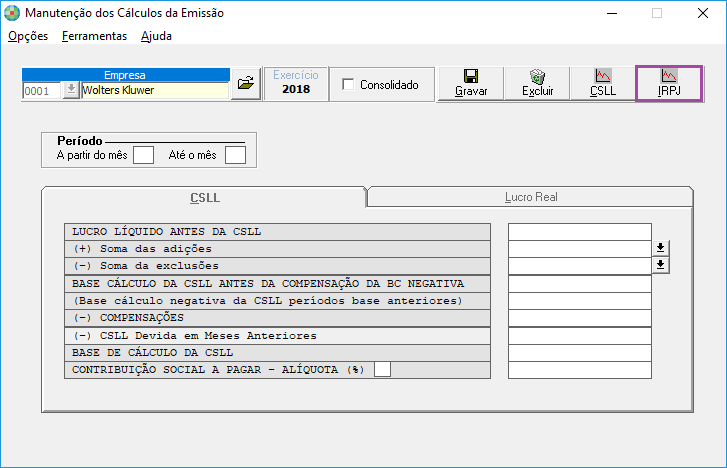Expand the Empresa code dropdown arrow

tap(71, 90)
